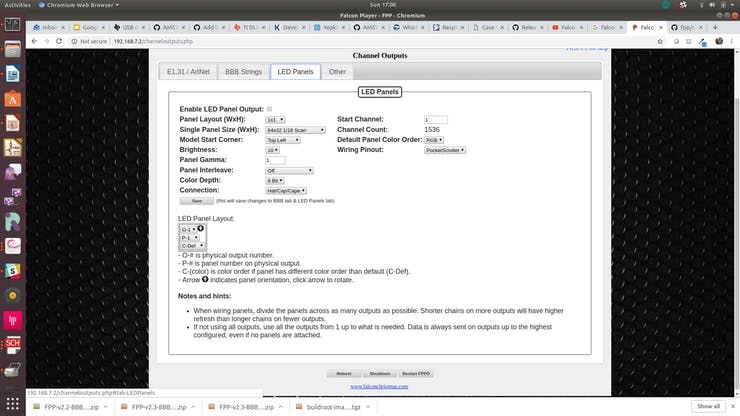
Task: Open the Connection Hat/Cap/Cape dropdown
Action: pos(286,190)
